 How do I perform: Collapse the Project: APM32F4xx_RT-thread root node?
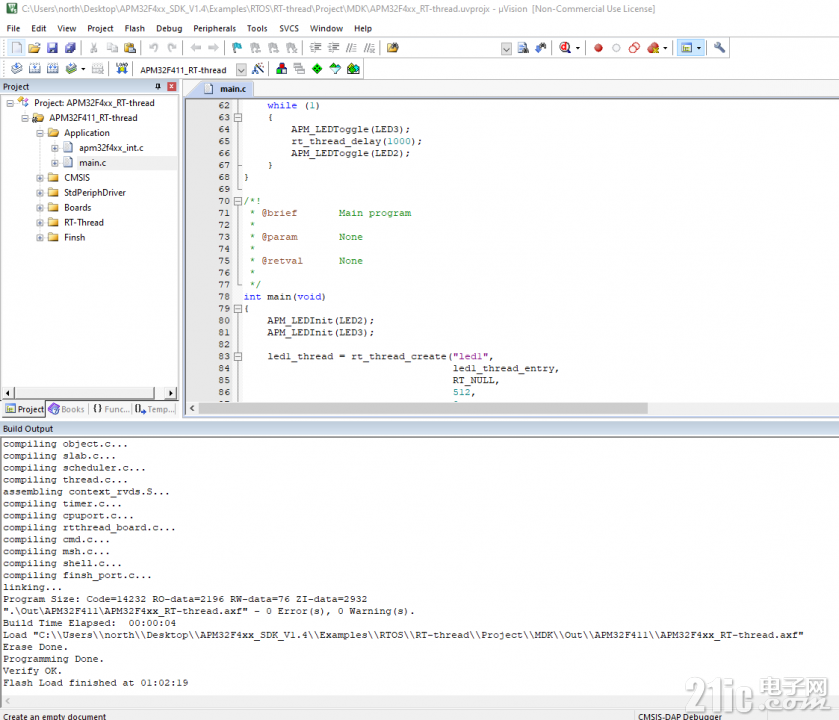click(10, 103)
